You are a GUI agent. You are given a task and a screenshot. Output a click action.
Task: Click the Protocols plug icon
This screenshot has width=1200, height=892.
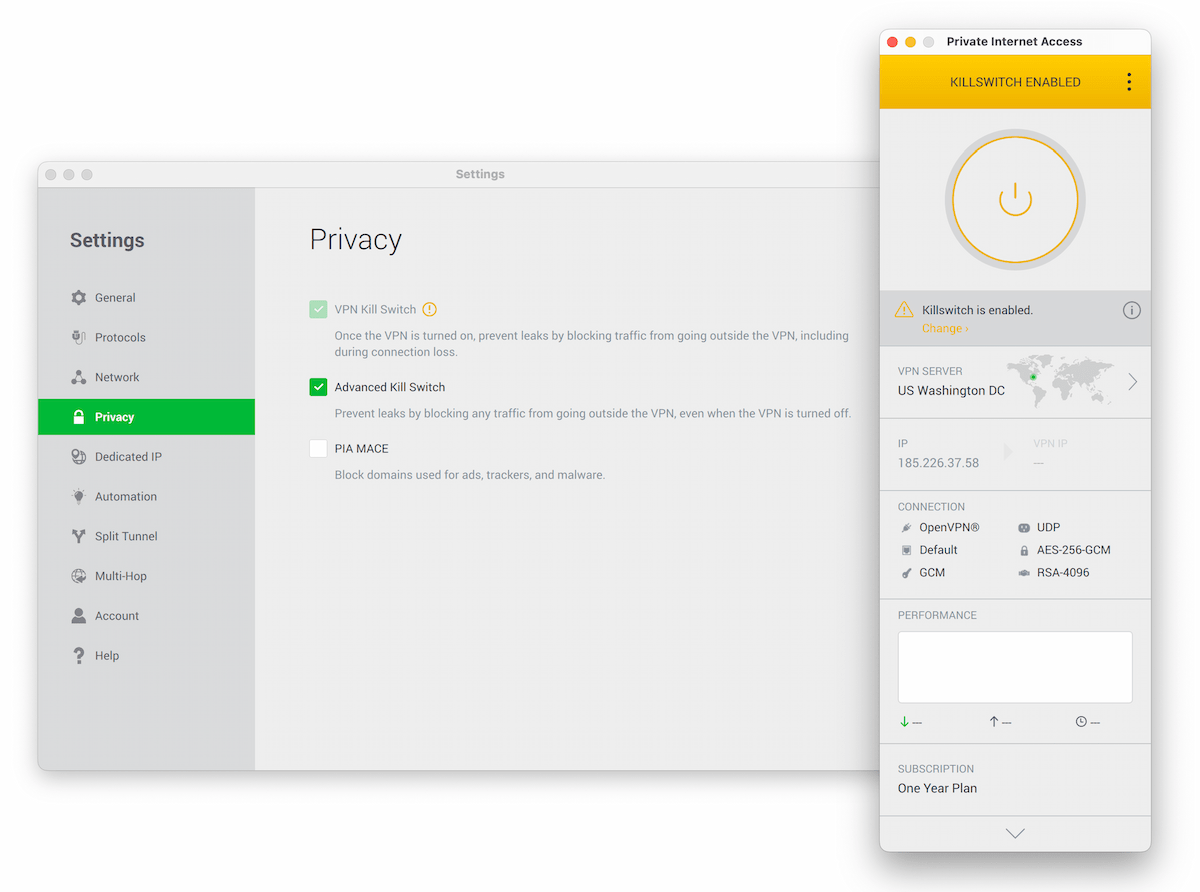point(79,338)
